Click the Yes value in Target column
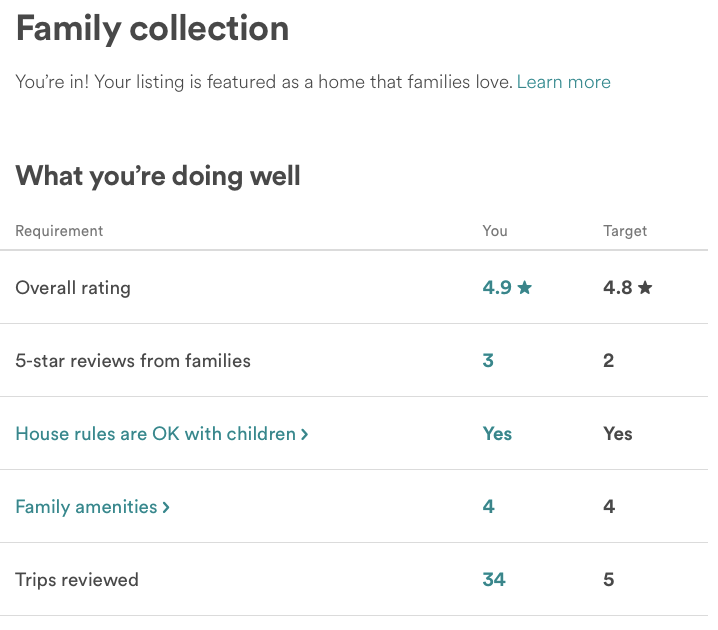Viewport: 718px width, 630px height. (618, 434)
